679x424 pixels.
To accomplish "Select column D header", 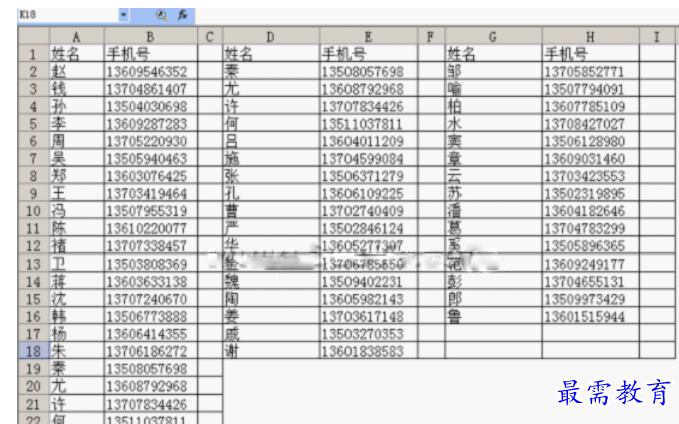I will tap(271, 37).
